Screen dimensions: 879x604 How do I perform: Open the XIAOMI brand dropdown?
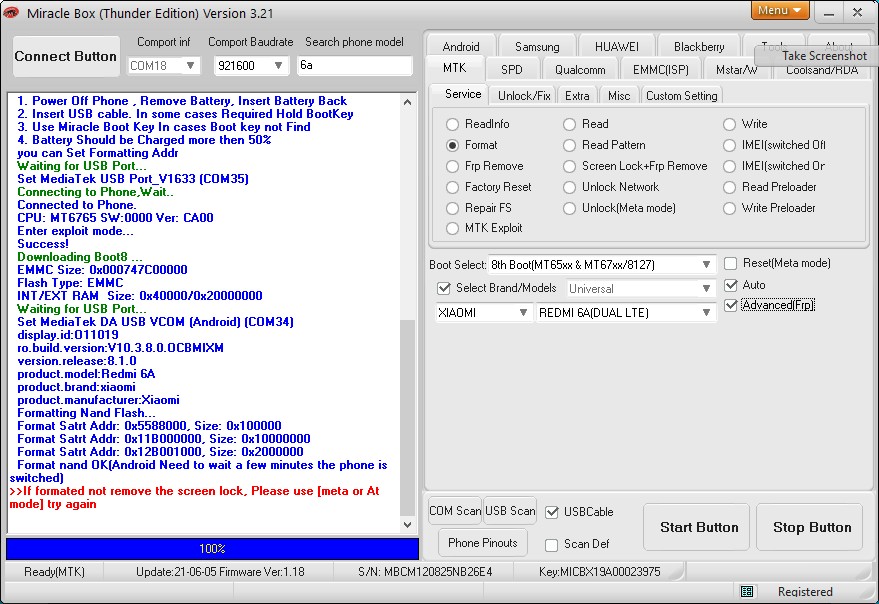point(483,313)
